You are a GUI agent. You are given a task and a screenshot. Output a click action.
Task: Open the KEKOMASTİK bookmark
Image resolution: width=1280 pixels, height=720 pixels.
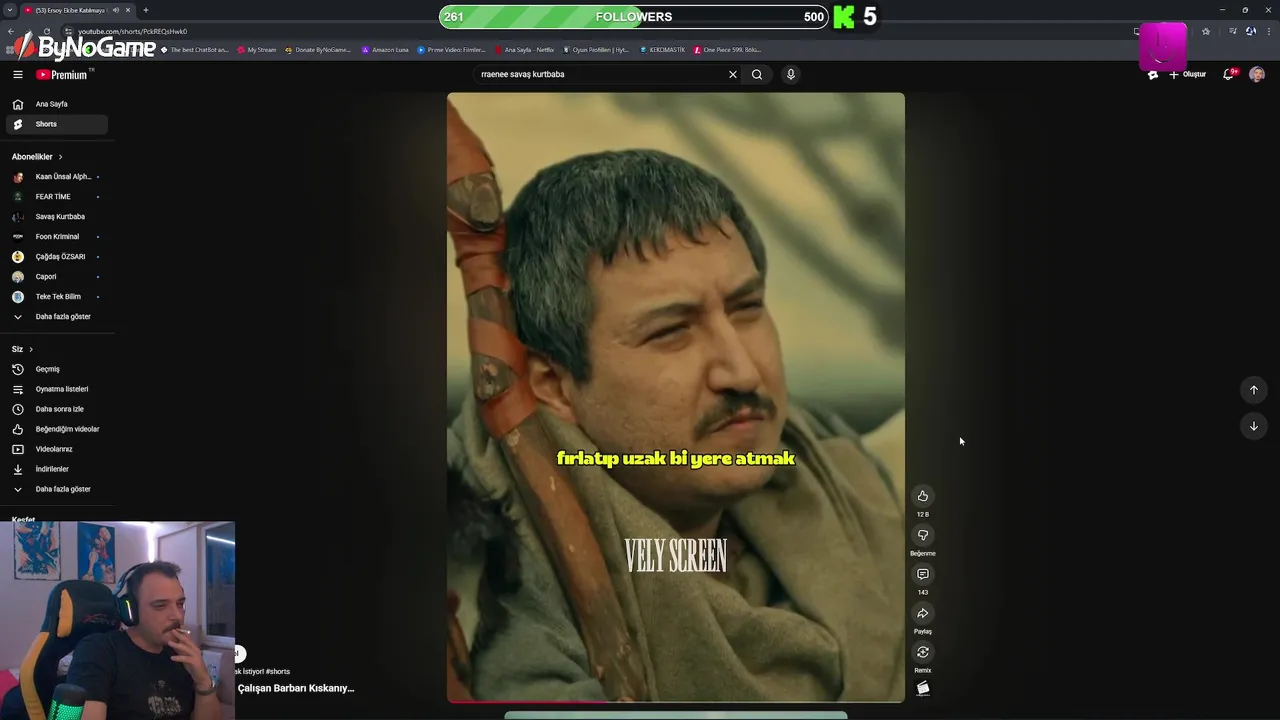coord(663,49)
